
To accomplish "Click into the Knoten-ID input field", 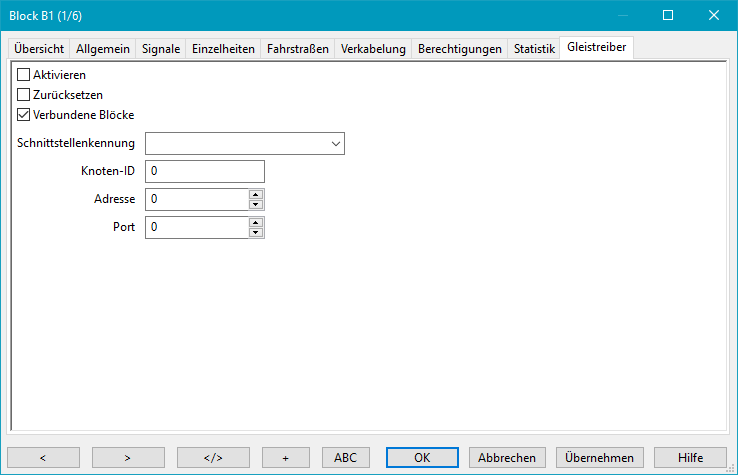I will pyautogui.click(x=204, y=172).
